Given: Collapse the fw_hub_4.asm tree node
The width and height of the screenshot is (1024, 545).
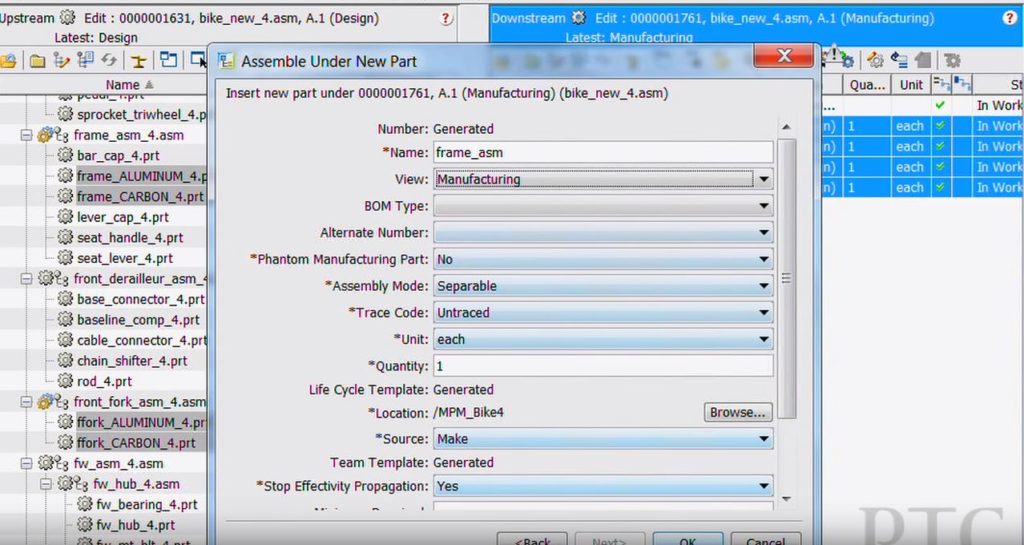Looking at the screenshot, I should point(46,484).
